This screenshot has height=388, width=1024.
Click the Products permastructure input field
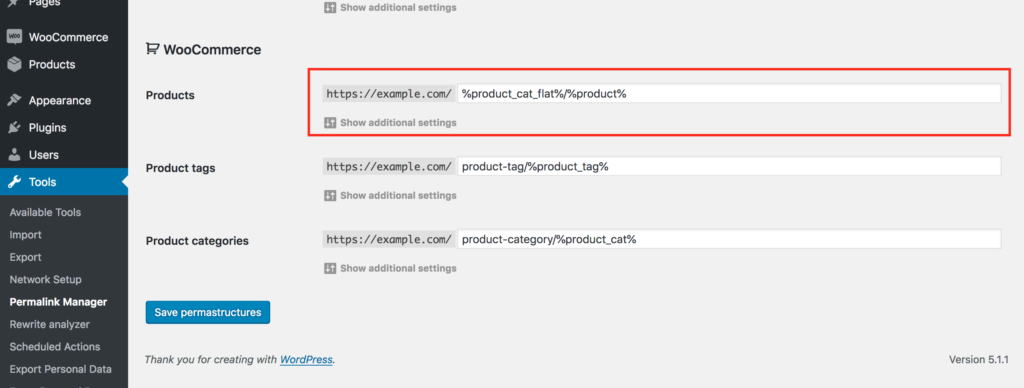pos(729,93)
